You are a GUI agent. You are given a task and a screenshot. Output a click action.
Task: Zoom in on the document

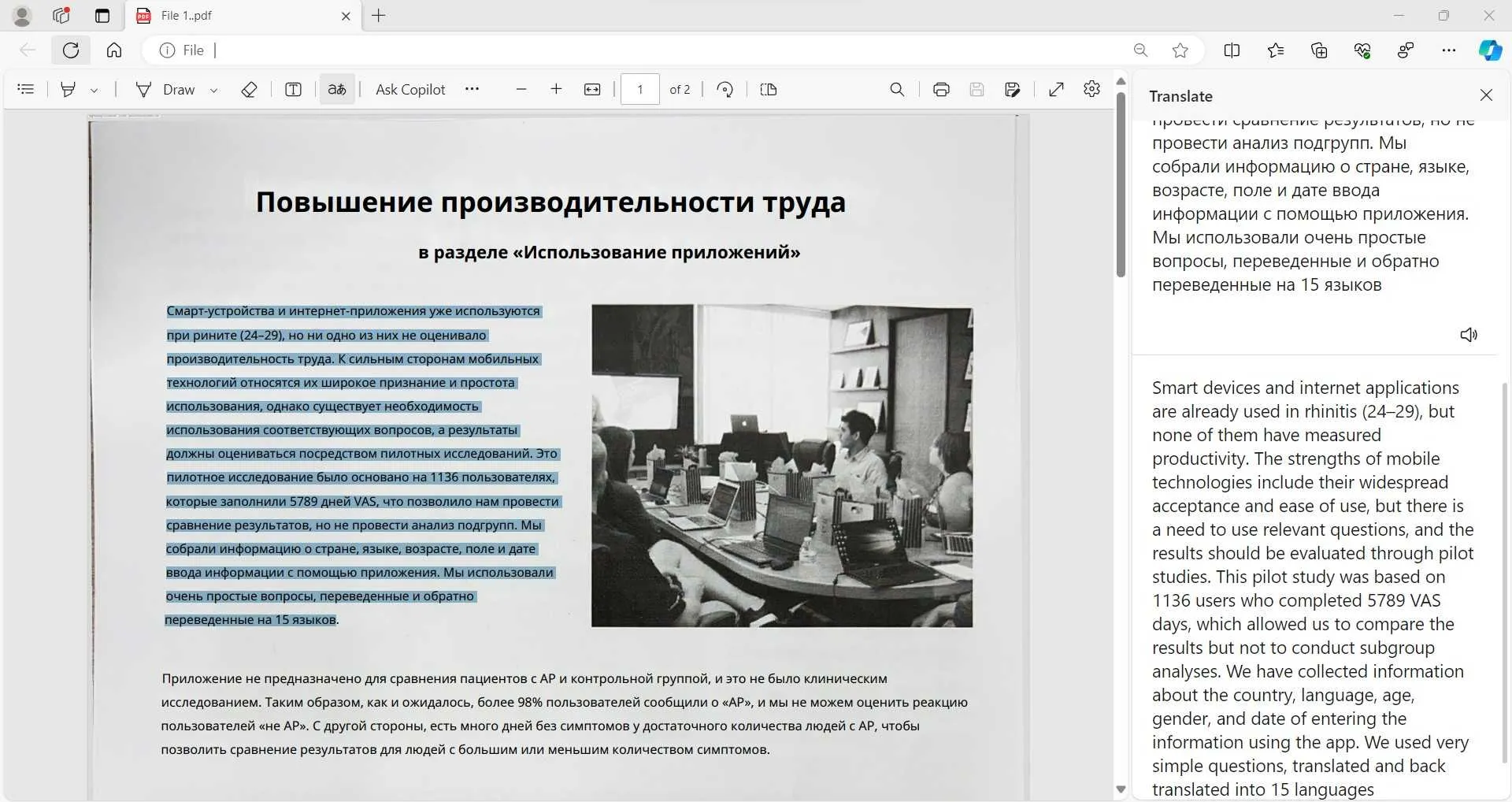point(557,89)
